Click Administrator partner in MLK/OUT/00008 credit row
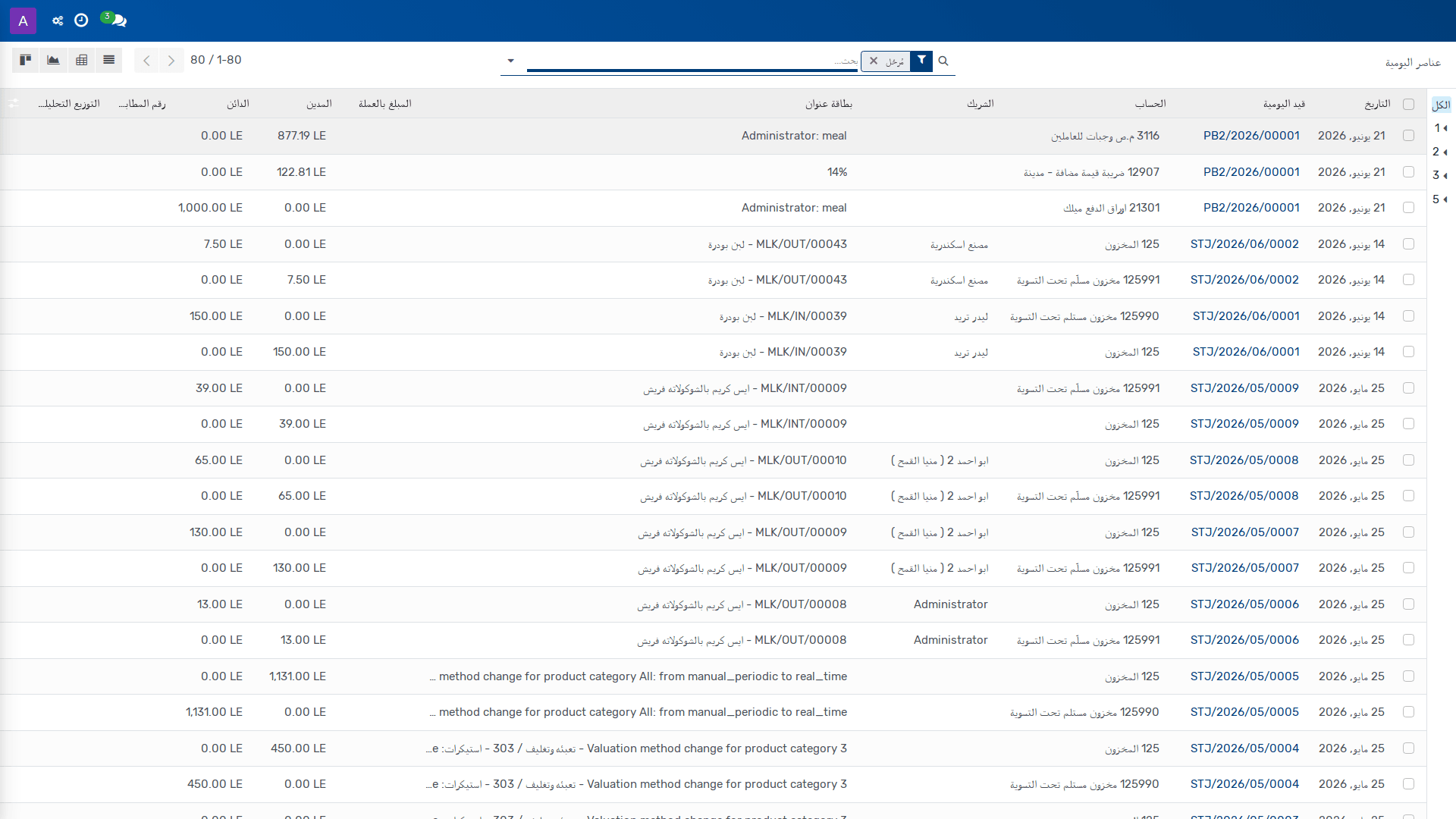Viewport: 1456px width, 819px height. coord(950,604)
